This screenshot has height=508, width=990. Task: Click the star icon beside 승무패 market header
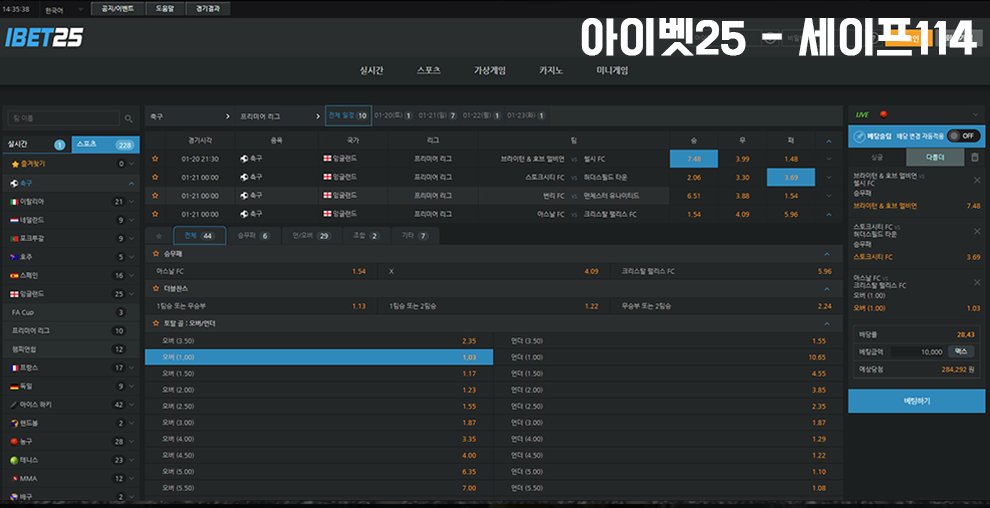(x=156, y=254)
